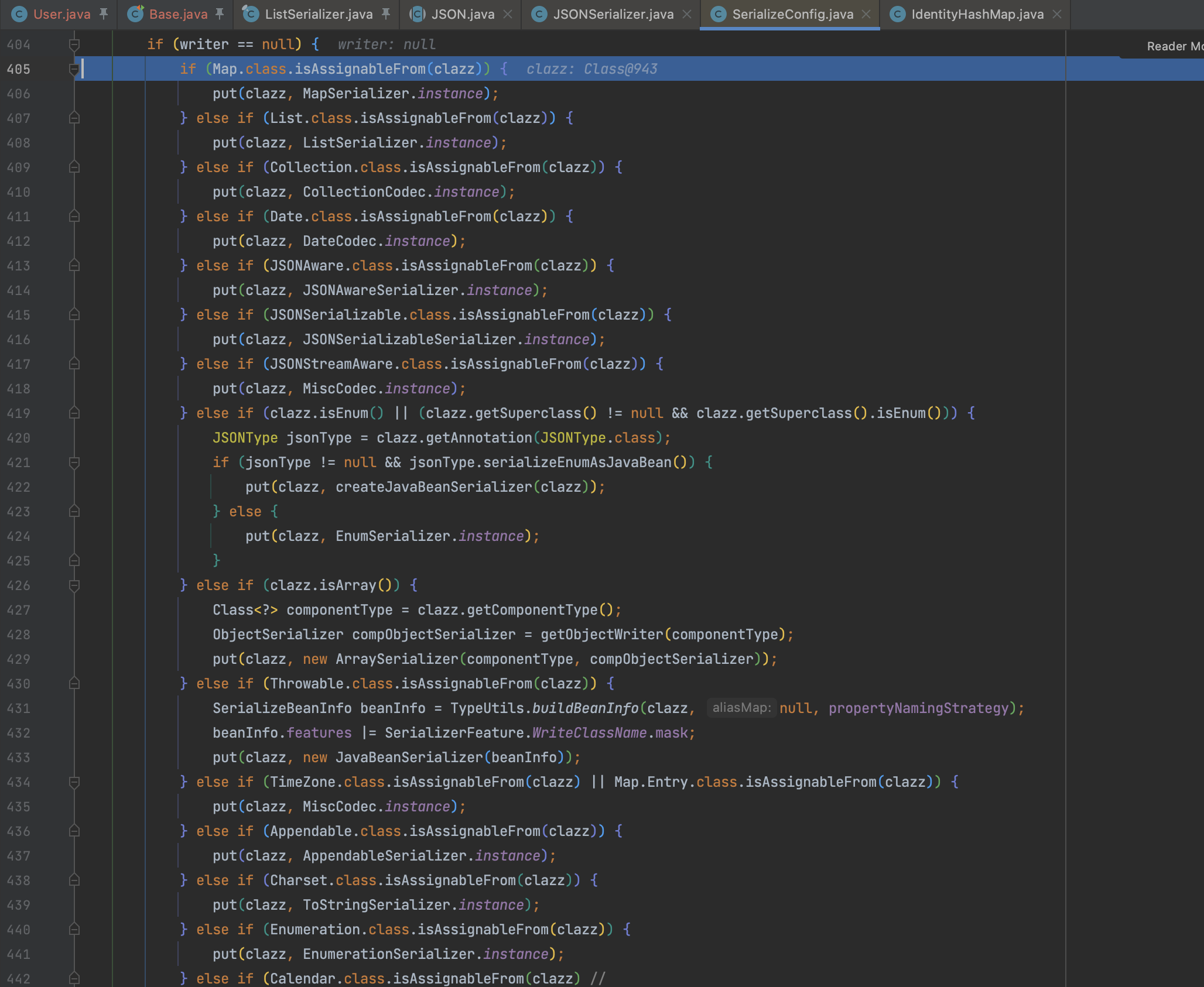
Task: Click the Reader Mode label
Action: click(x=1174, y=46)
